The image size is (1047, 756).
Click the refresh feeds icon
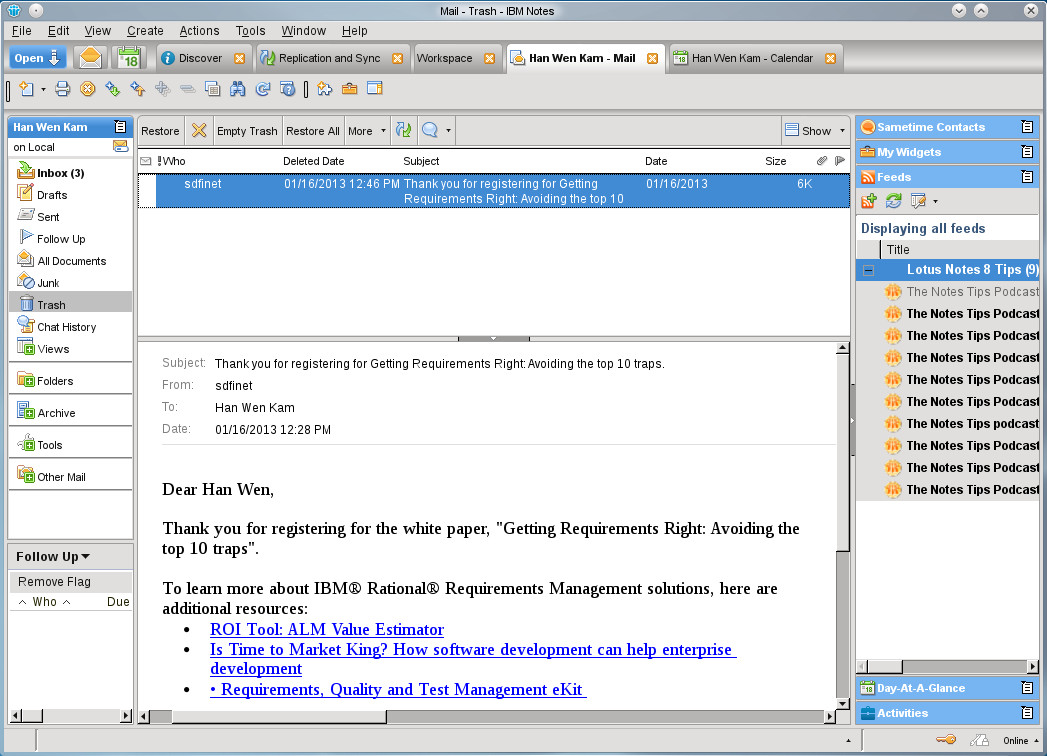[x=893, y=201]
